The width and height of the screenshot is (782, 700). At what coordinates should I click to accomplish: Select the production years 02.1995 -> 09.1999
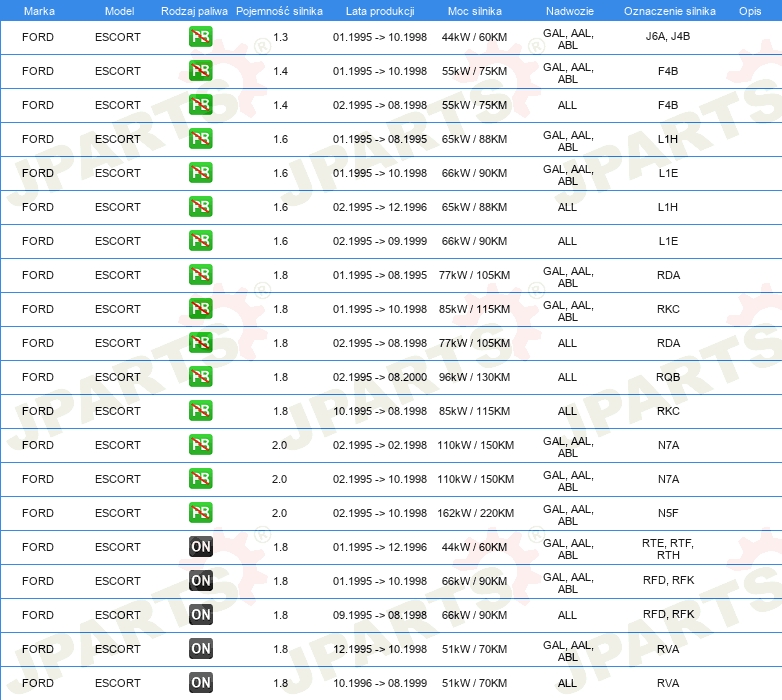(x=380, y=241)
